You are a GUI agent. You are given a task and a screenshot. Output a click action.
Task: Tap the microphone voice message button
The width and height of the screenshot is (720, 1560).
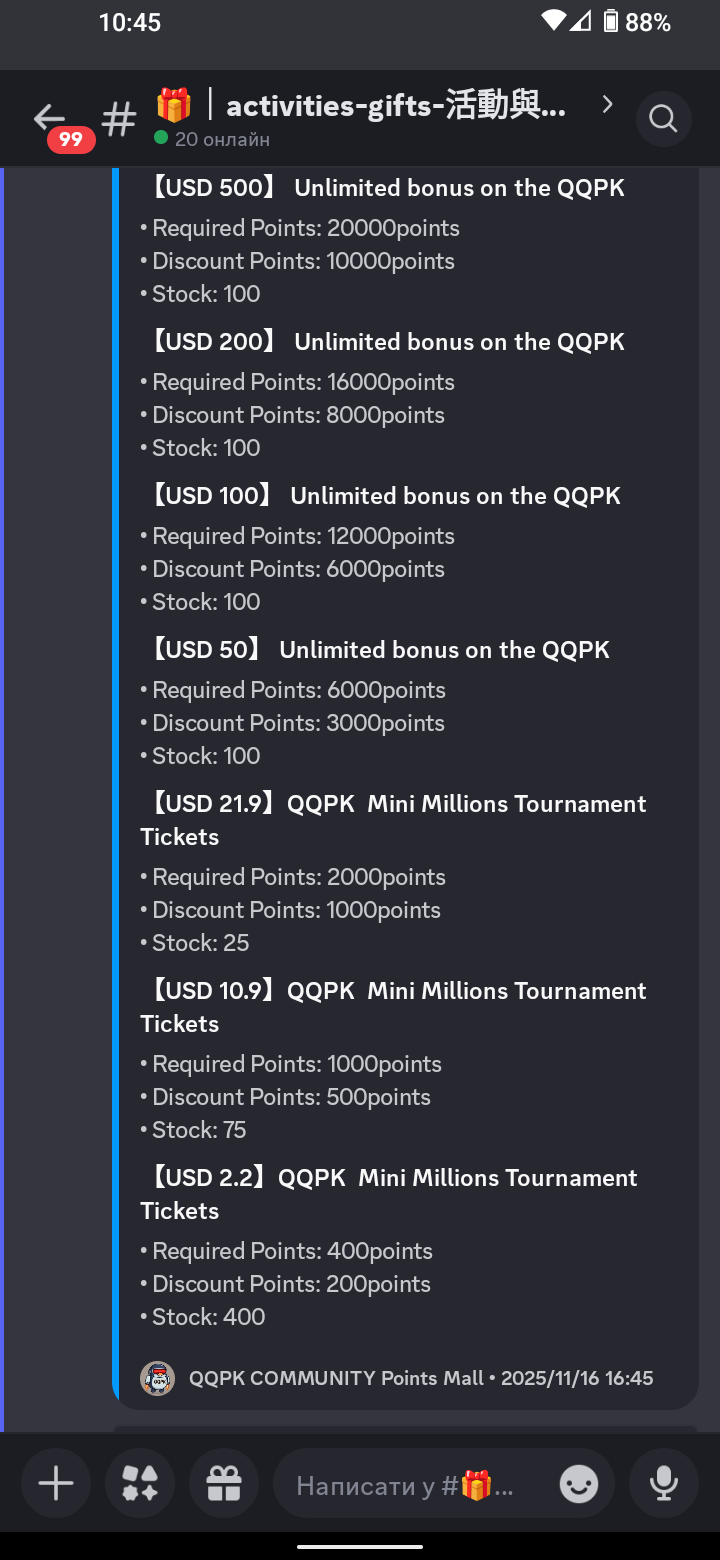point(664,1484)
